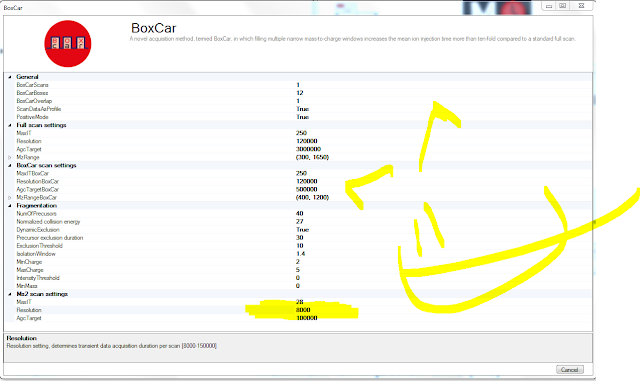Select the IntensityThreshold property label
640x381 pixels.
point(38,278)
